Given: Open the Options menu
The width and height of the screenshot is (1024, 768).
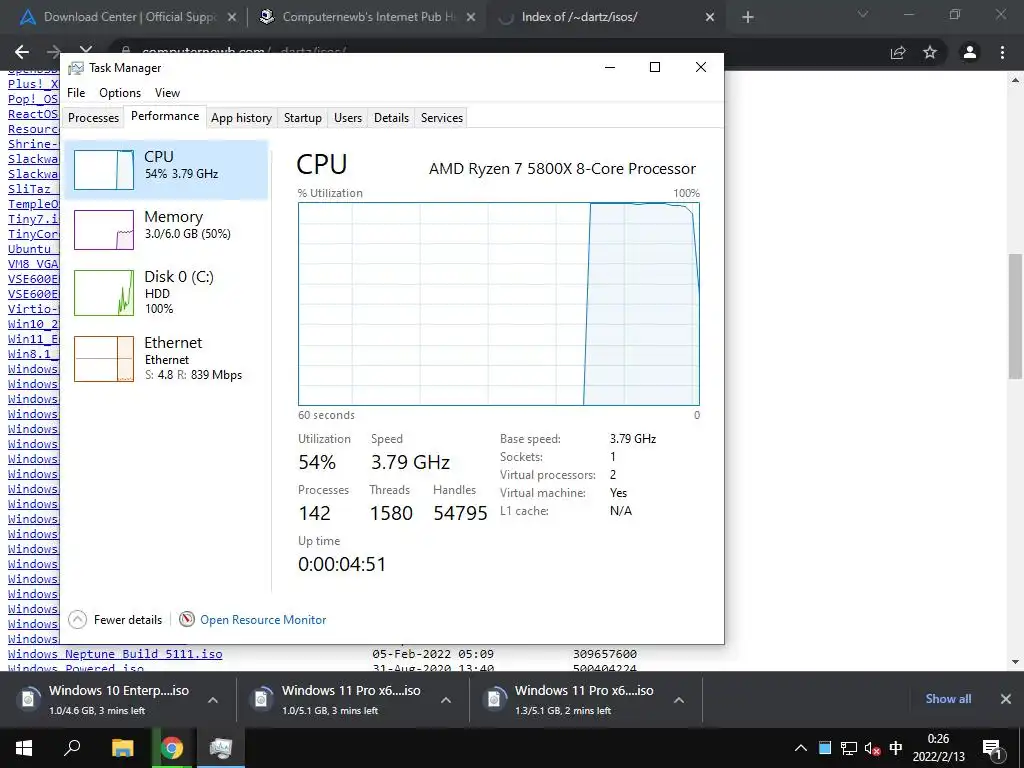Looking at the screenshot, I should click(x=120, y=93).
